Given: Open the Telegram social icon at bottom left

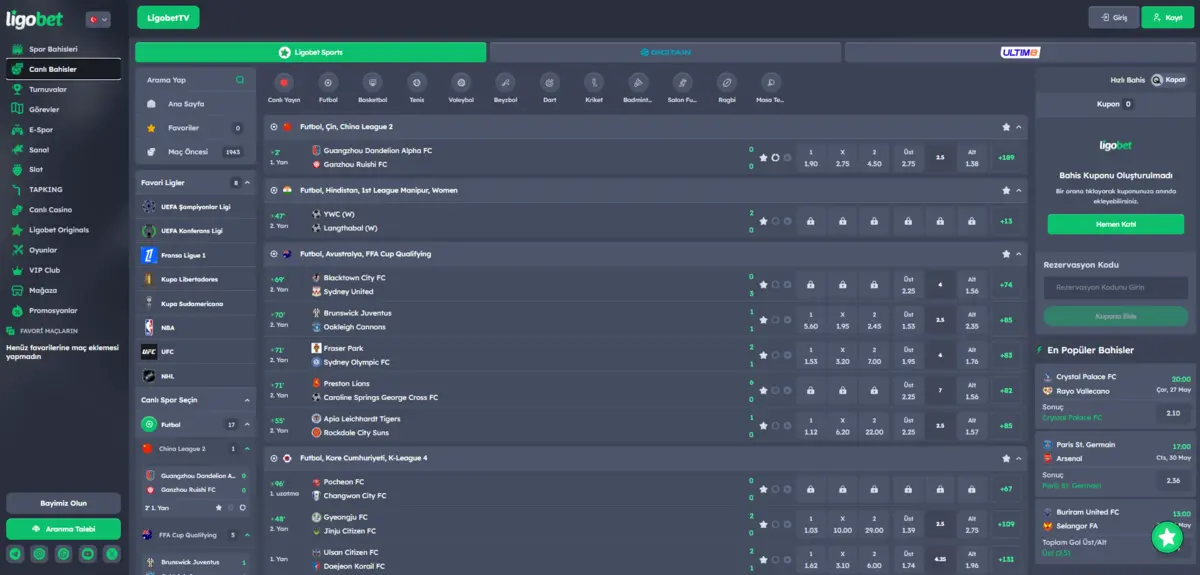Looking at the screenshot, I should point(15,553).
